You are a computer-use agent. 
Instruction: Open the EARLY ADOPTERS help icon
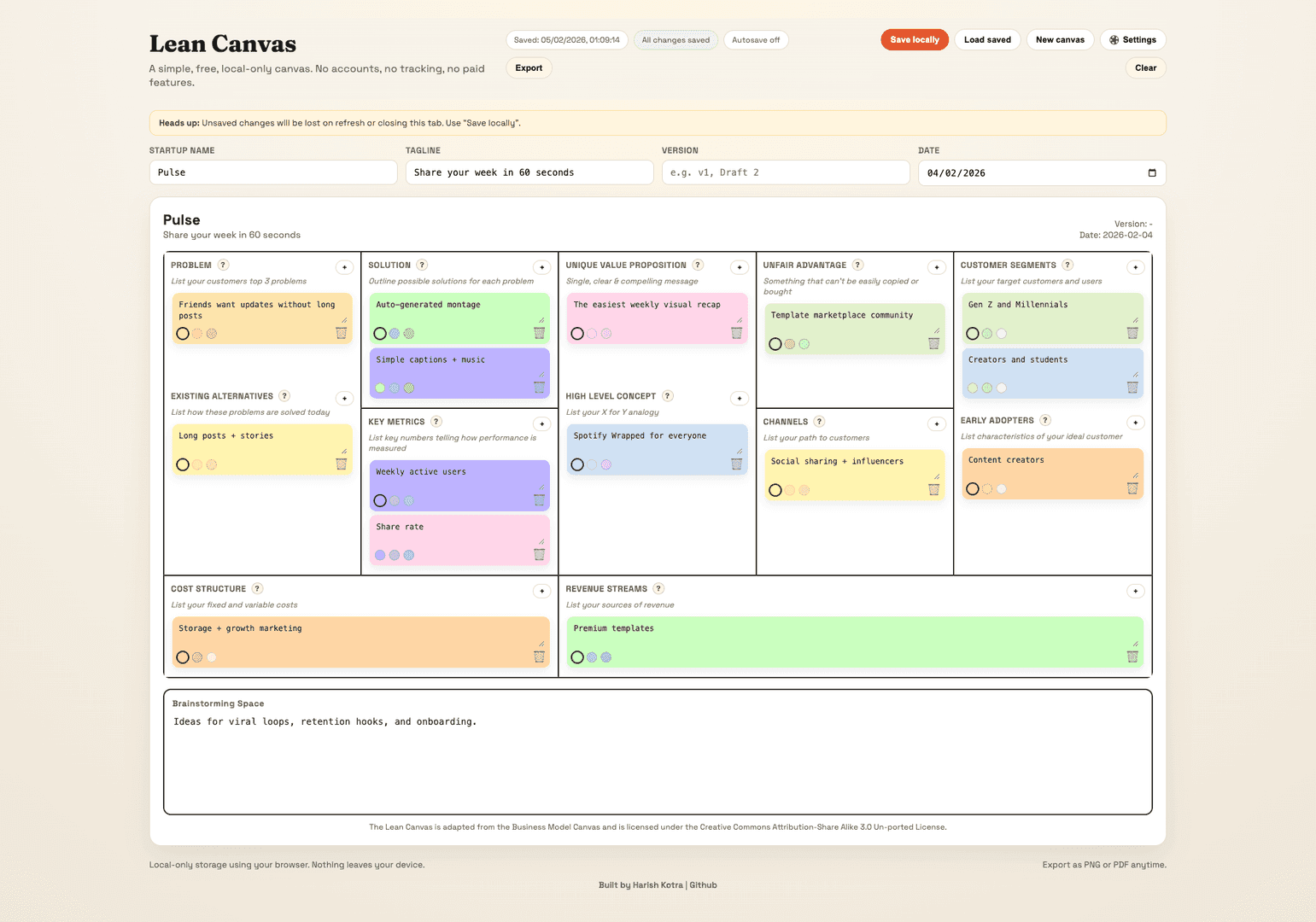(x=1044, y=420)
